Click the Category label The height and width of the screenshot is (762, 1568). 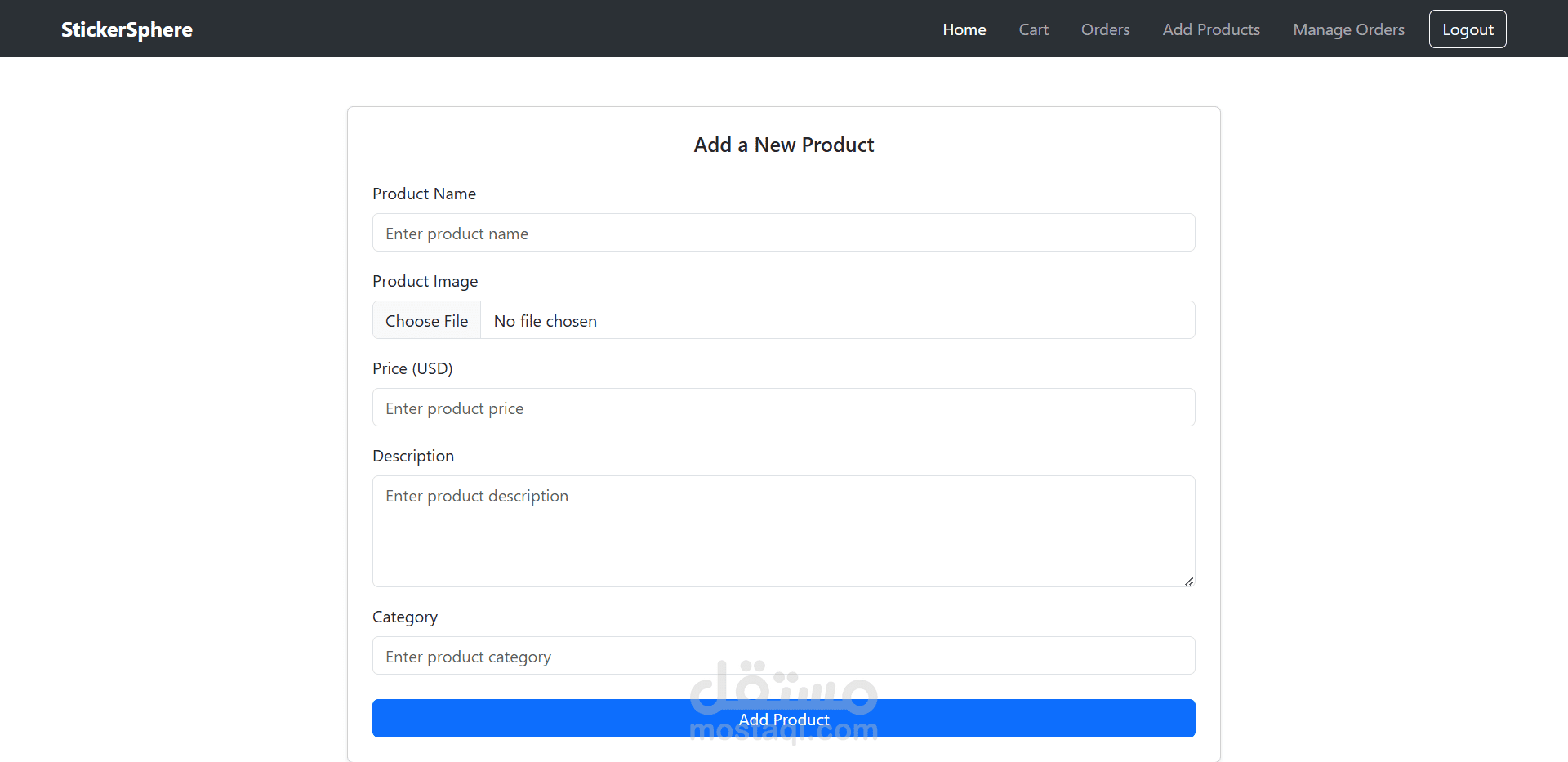(405, 617)
